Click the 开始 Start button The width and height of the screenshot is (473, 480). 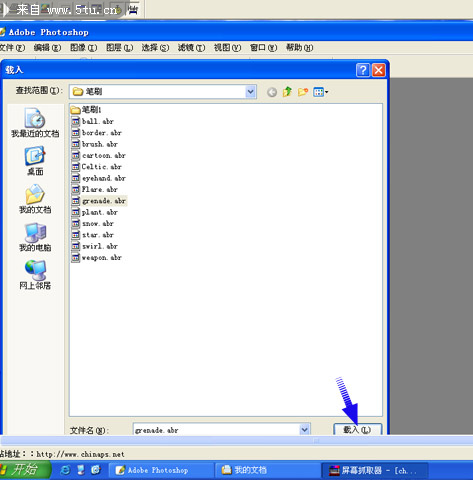tap(24, 470)
